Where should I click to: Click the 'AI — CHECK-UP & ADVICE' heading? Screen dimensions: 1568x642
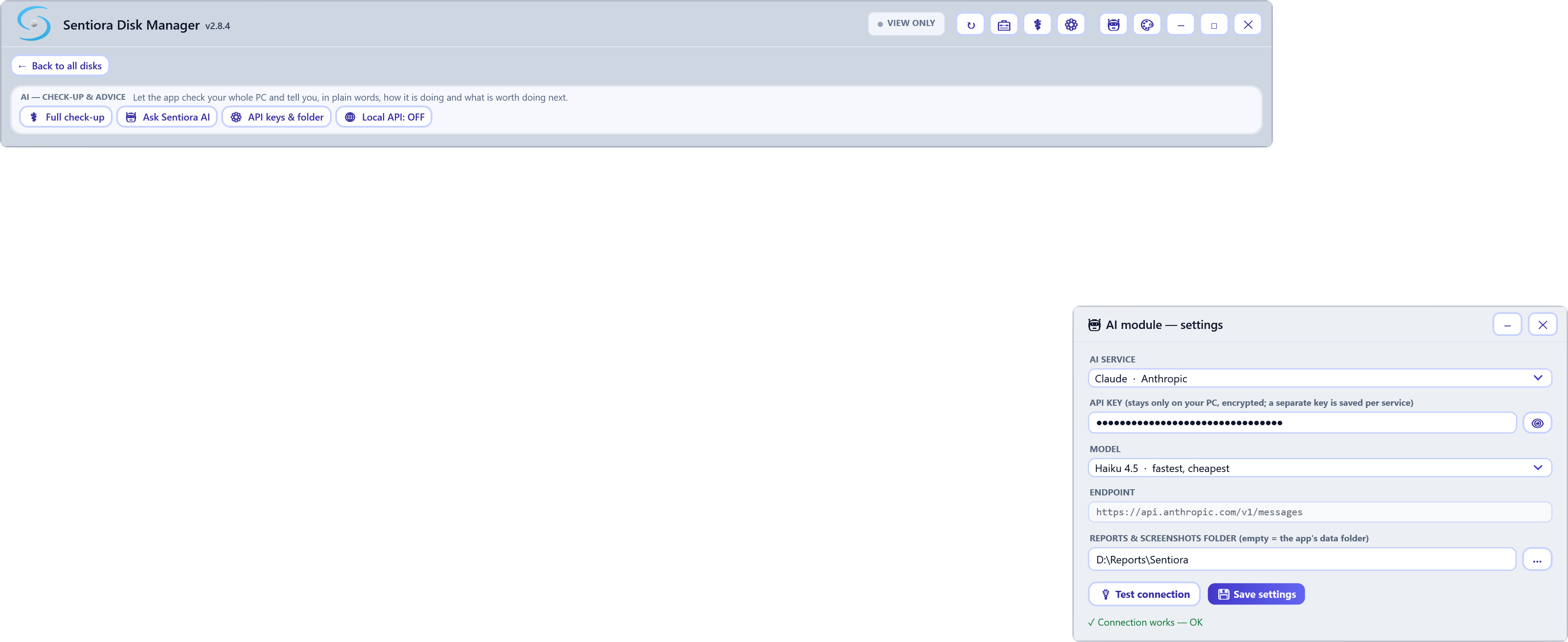tap(73, 97)
